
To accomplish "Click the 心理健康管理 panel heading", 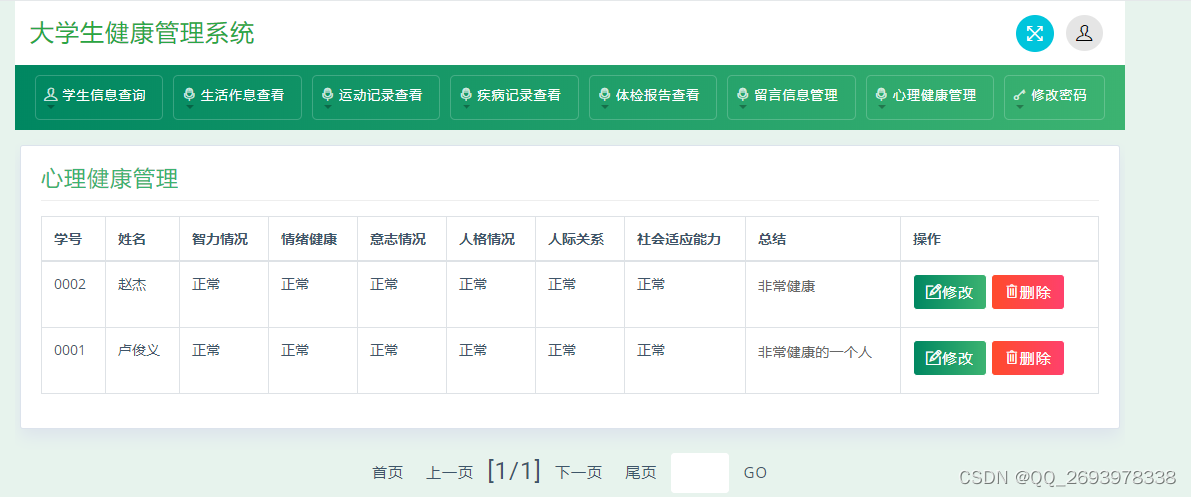I will pyautogui.click(x=109, y=179).
